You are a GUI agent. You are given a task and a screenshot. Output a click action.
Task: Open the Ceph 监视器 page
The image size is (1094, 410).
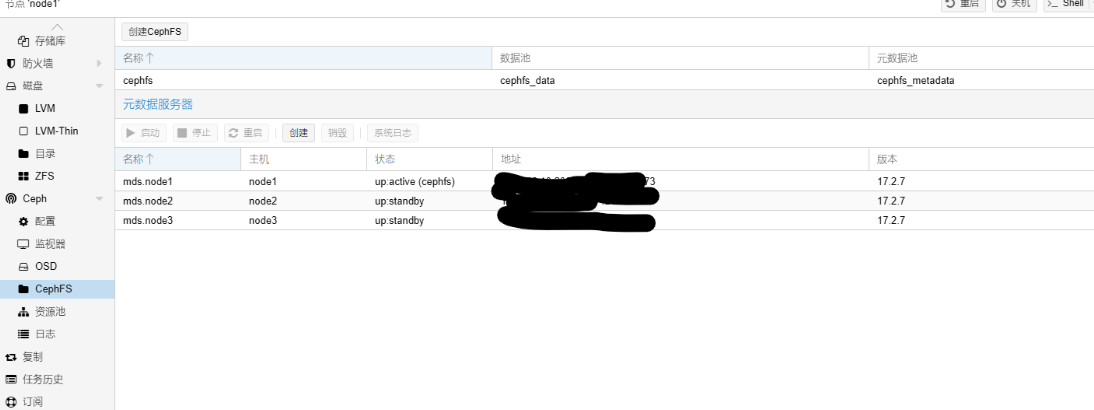tap(49, 243)
